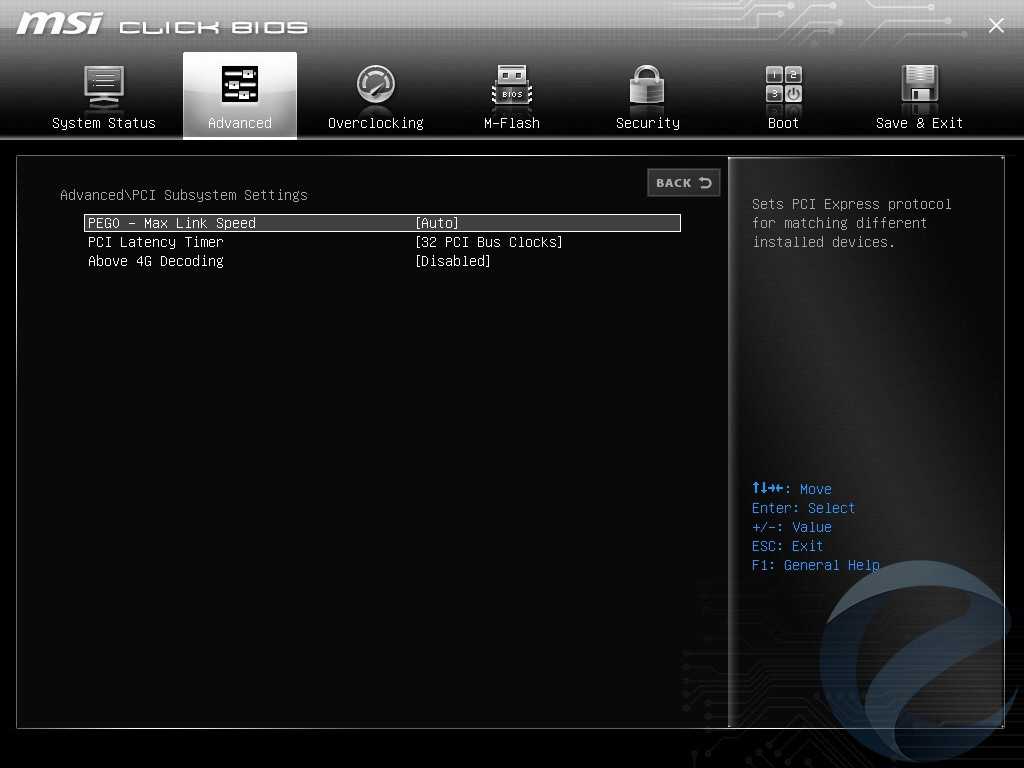The height and width of the screenshot is (768, 1024).
Task: Click the M-Flash USB drive icon
Action: [x=512, y=86]
